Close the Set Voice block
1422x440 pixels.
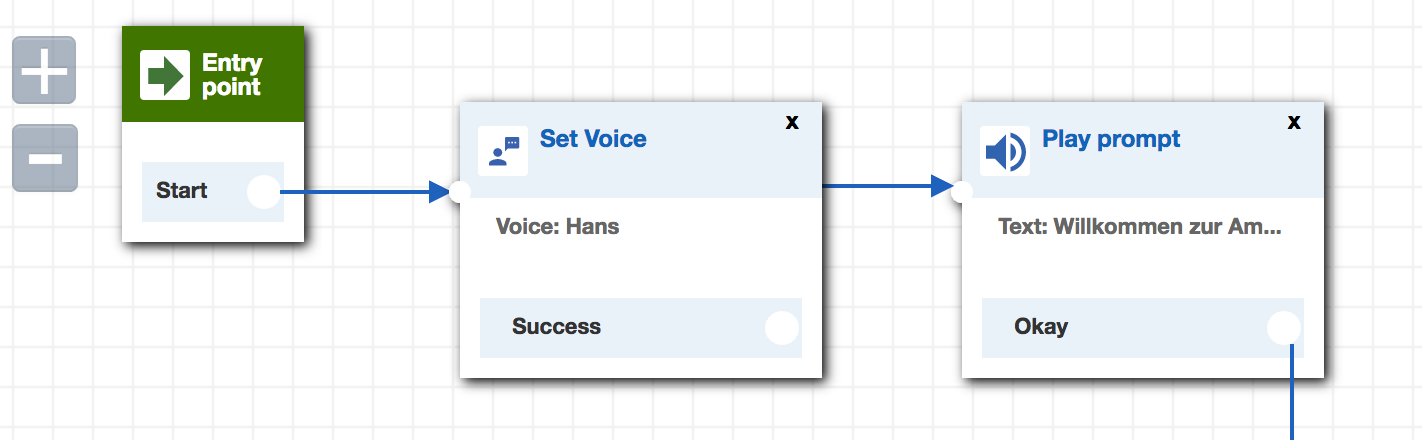(x=792, y=122)
